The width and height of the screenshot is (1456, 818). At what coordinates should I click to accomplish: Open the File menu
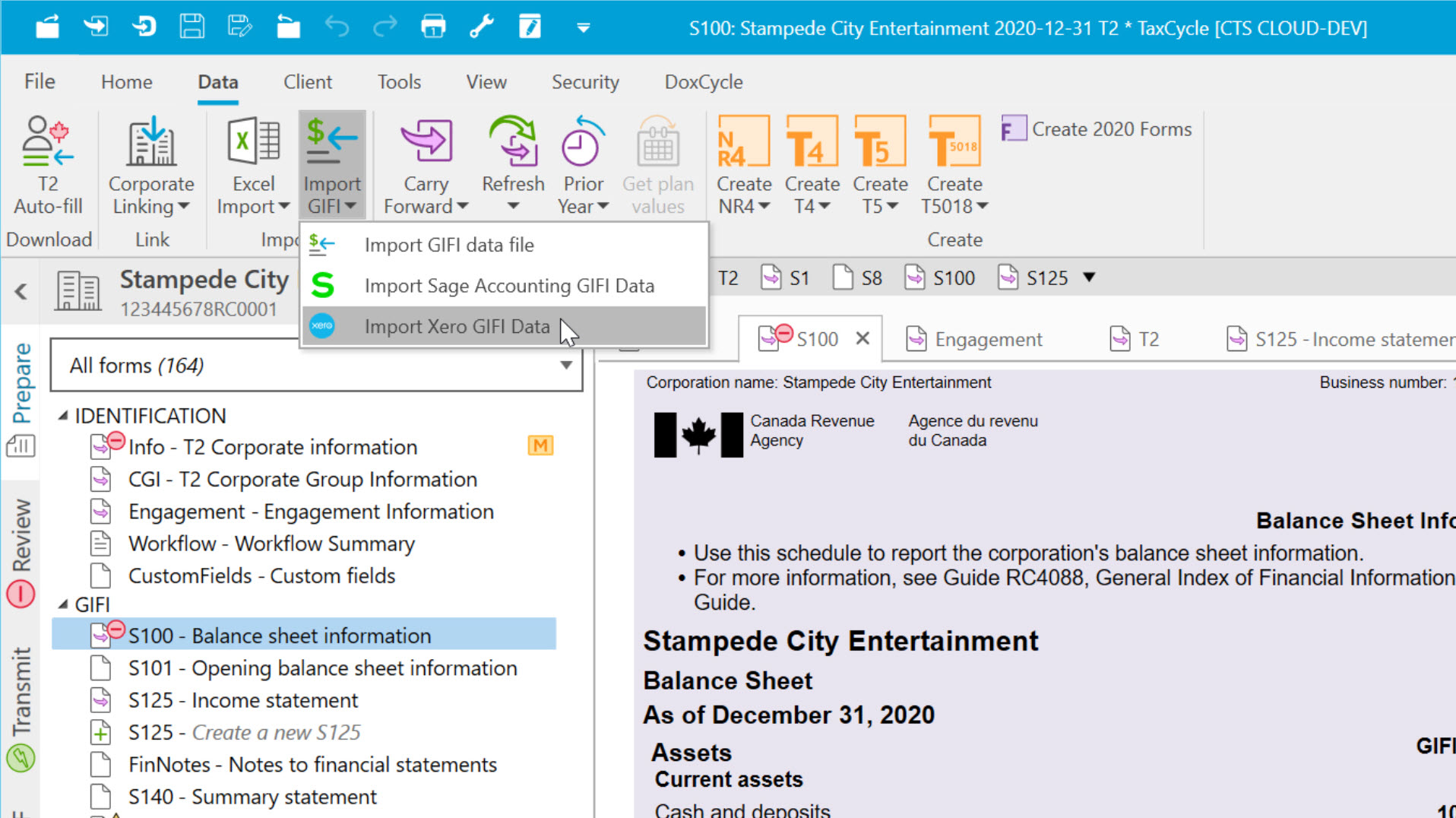(x=40, y=81)
